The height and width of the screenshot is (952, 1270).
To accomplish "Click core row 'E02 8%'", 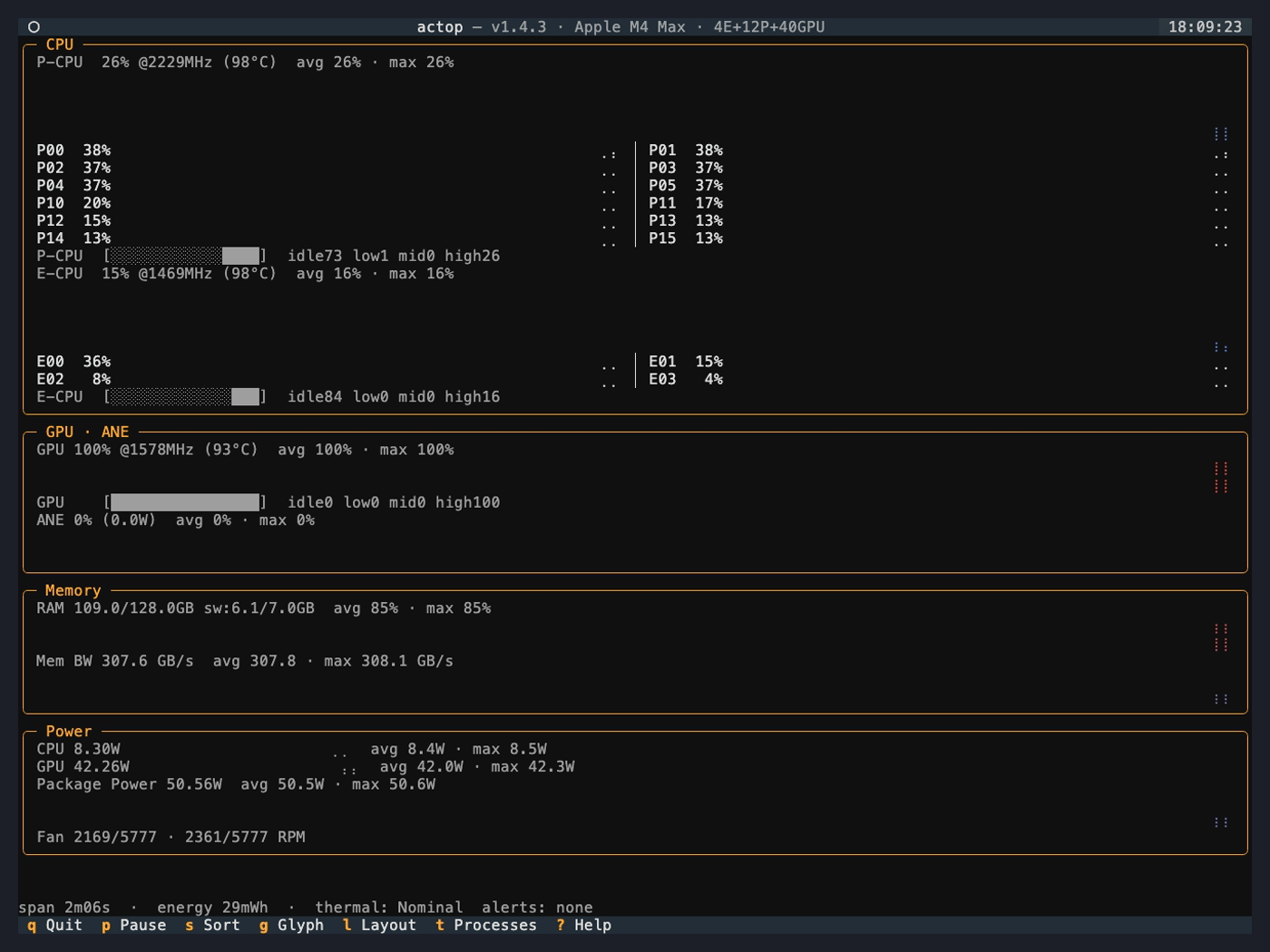I will tap(73, 379).
